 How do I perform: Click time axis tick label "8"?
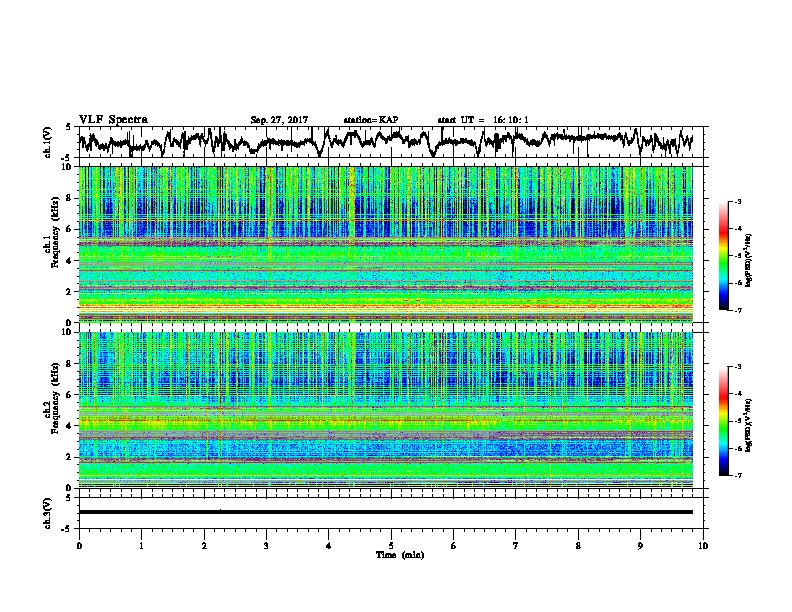click(578, 546)
